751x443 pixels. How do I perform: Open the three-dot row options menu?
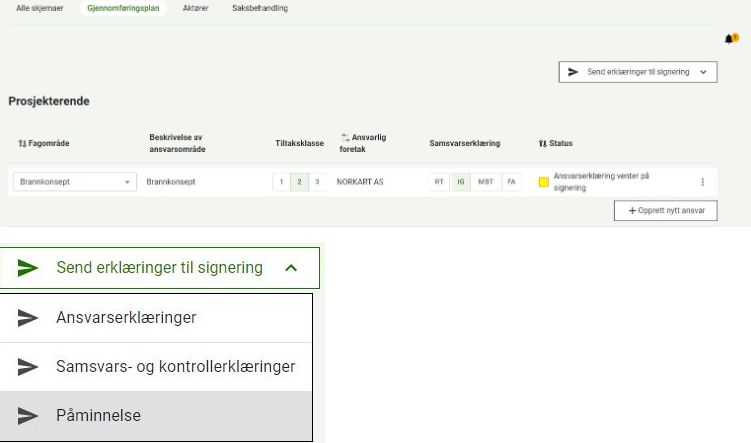(702, 182)
